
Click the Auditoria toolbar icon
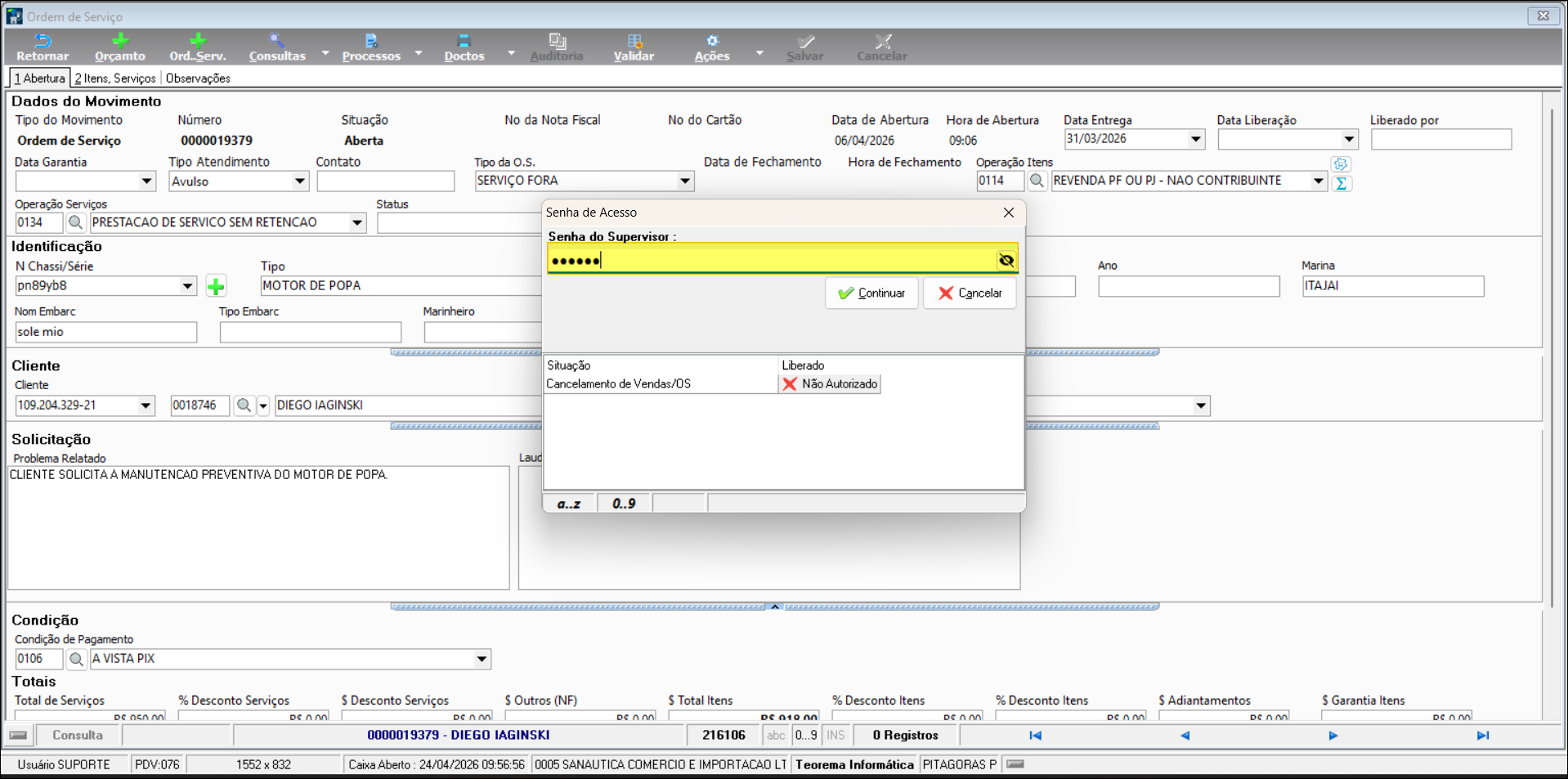point(557,47)
